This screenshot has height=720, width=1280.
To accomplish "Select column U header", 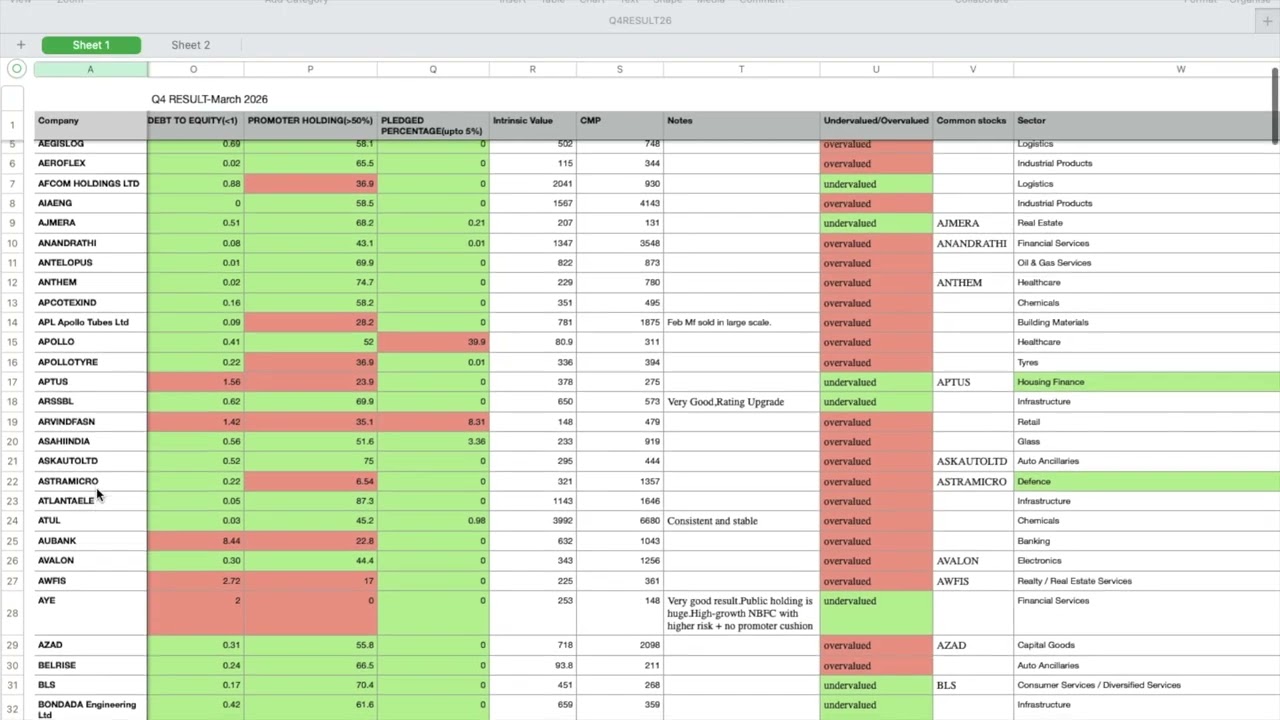I will click(876, 69).
